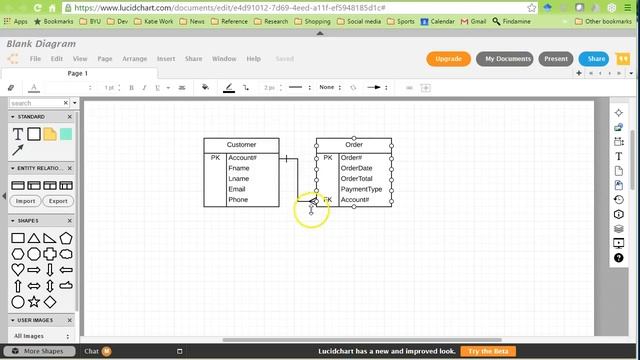Image resolution: width=640 pixels, height=360 pixels.
Task: Click the shape search field
Action: [36, 103]
